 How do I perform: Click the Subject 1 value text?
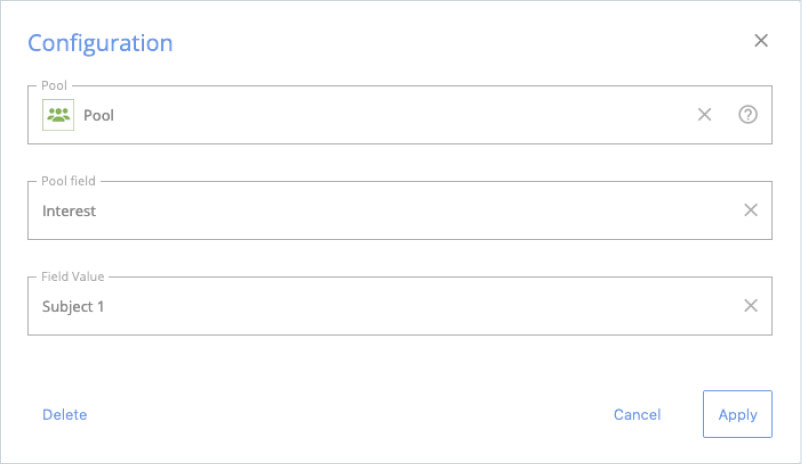(73, 306)
